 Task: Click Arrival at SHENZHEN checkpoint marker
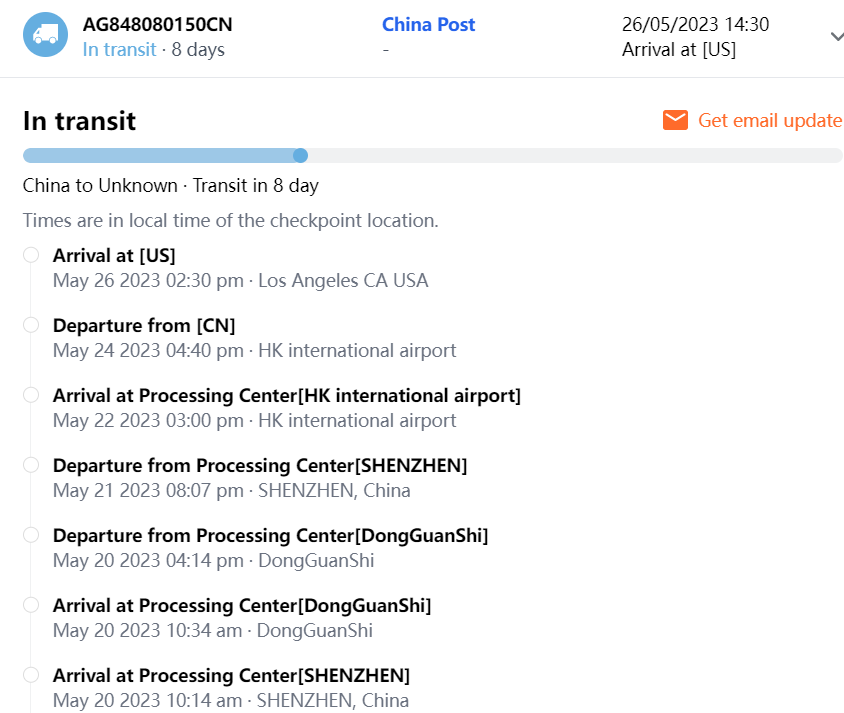(31, 675)
